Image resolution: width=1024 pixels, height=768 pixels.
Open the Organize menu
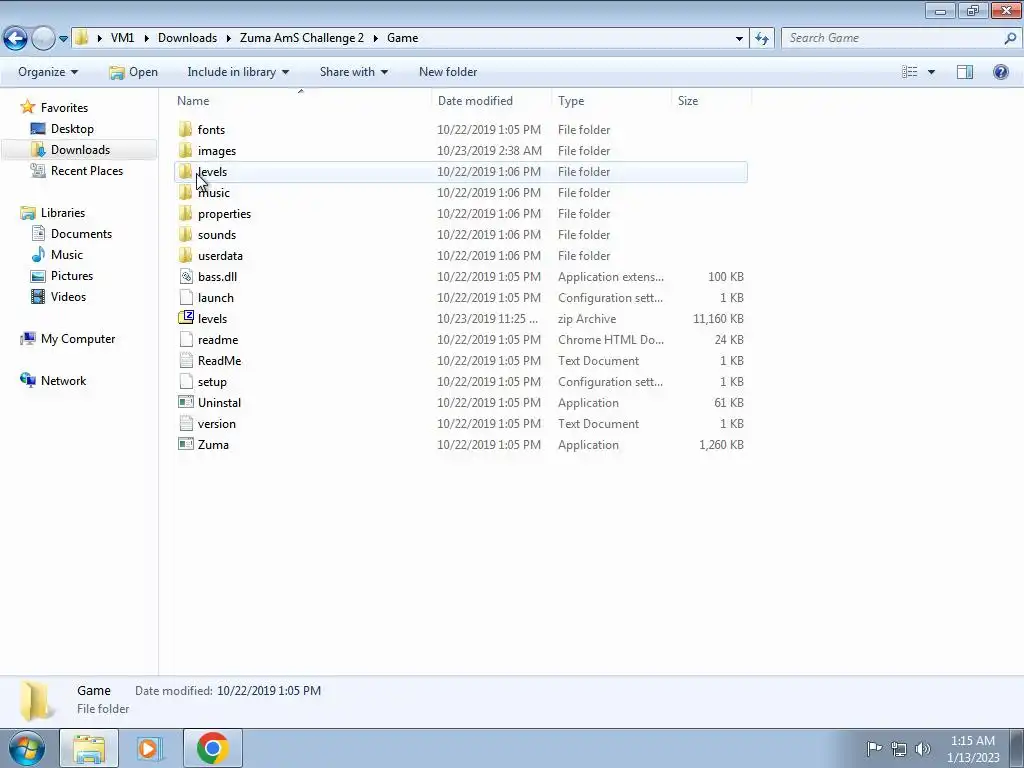[x=48, y=72]
